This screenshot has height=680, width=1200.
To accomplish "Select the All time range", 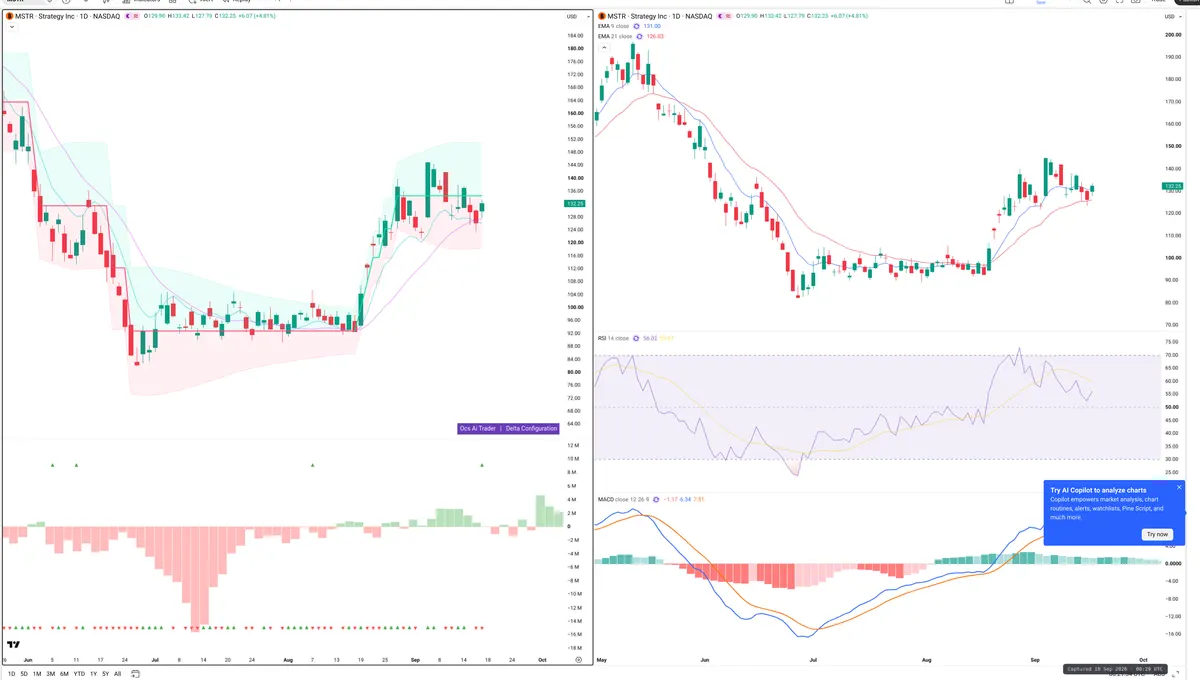I will tap(117, 674).
